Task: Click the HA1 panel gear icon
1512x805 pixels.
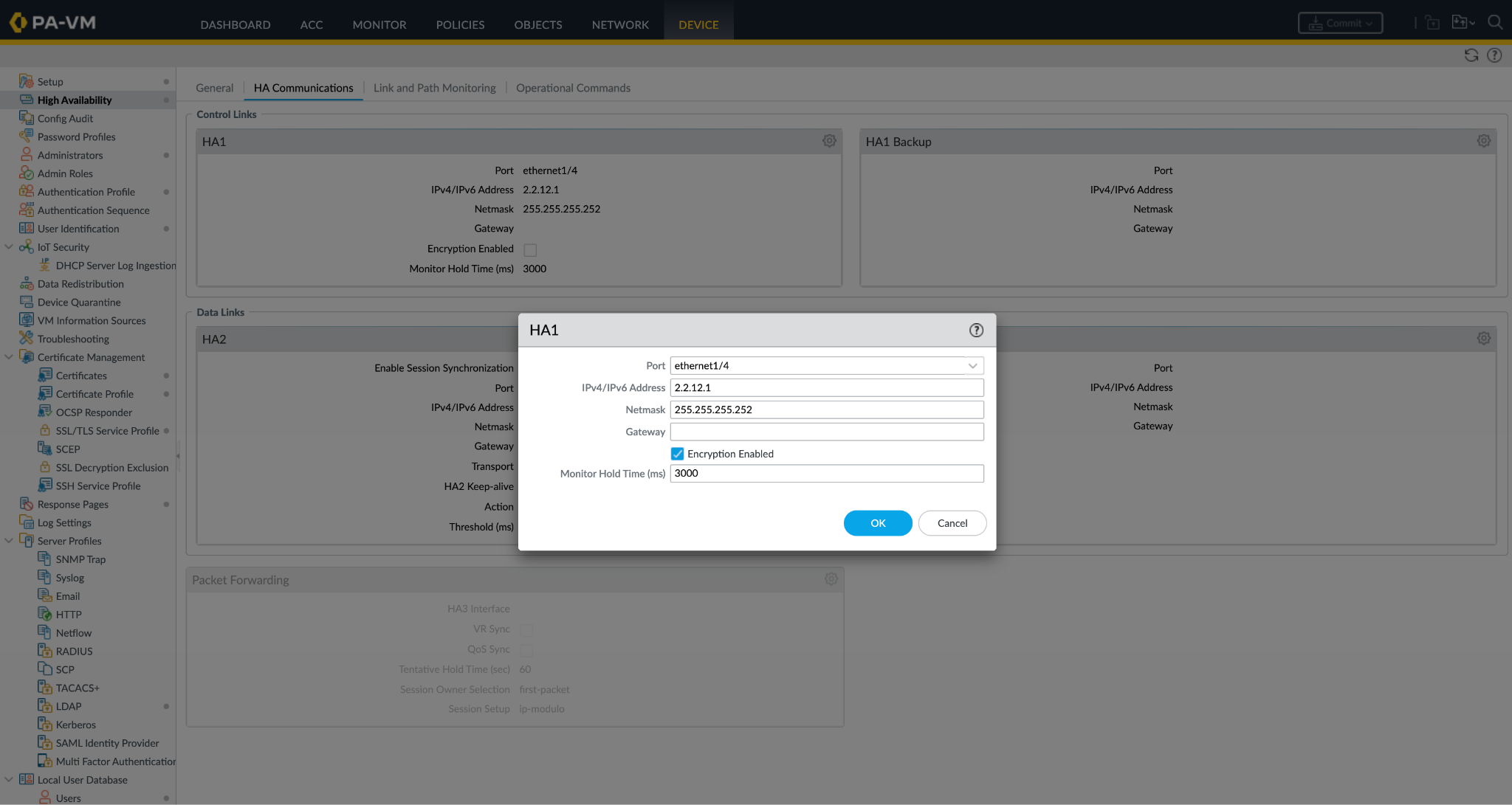Action: [829, 141]
